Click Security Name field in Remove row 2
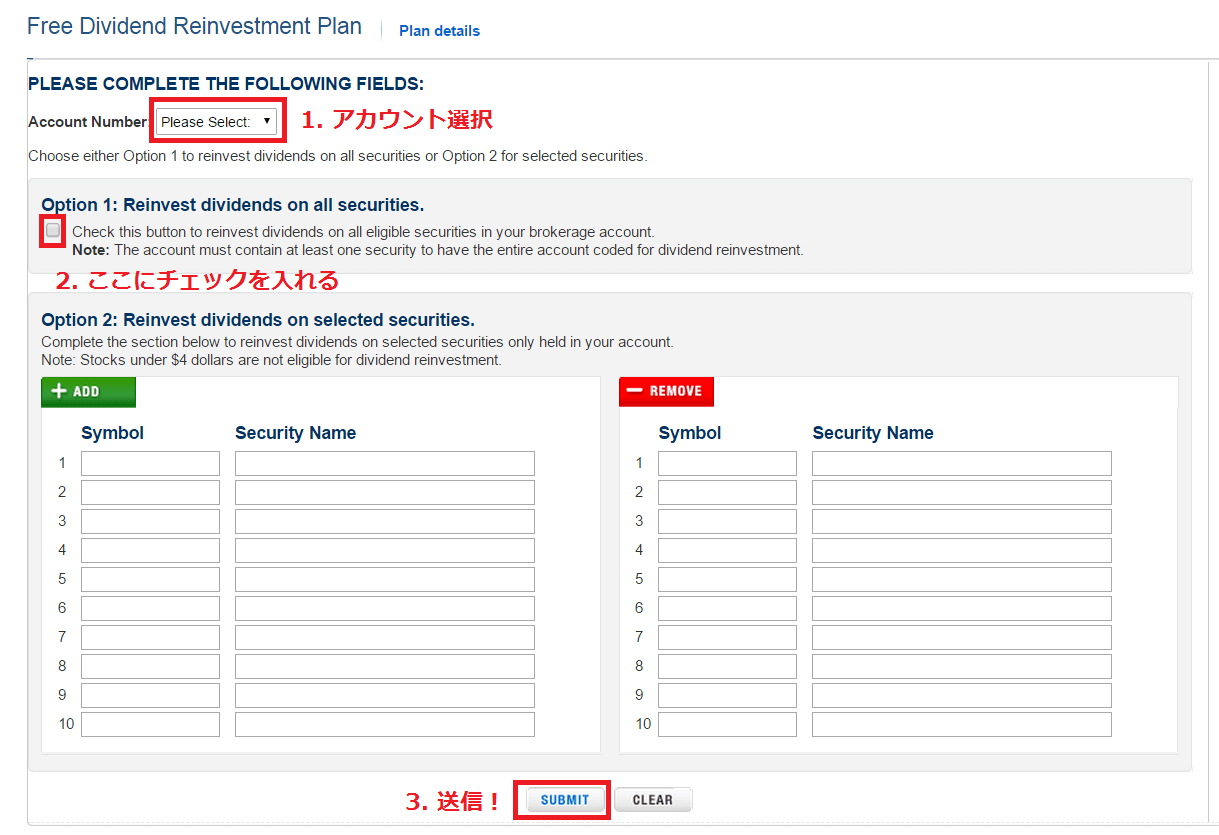Image resolution: width=1219 pixels, height=835 pixels. [x=961, y=492]
